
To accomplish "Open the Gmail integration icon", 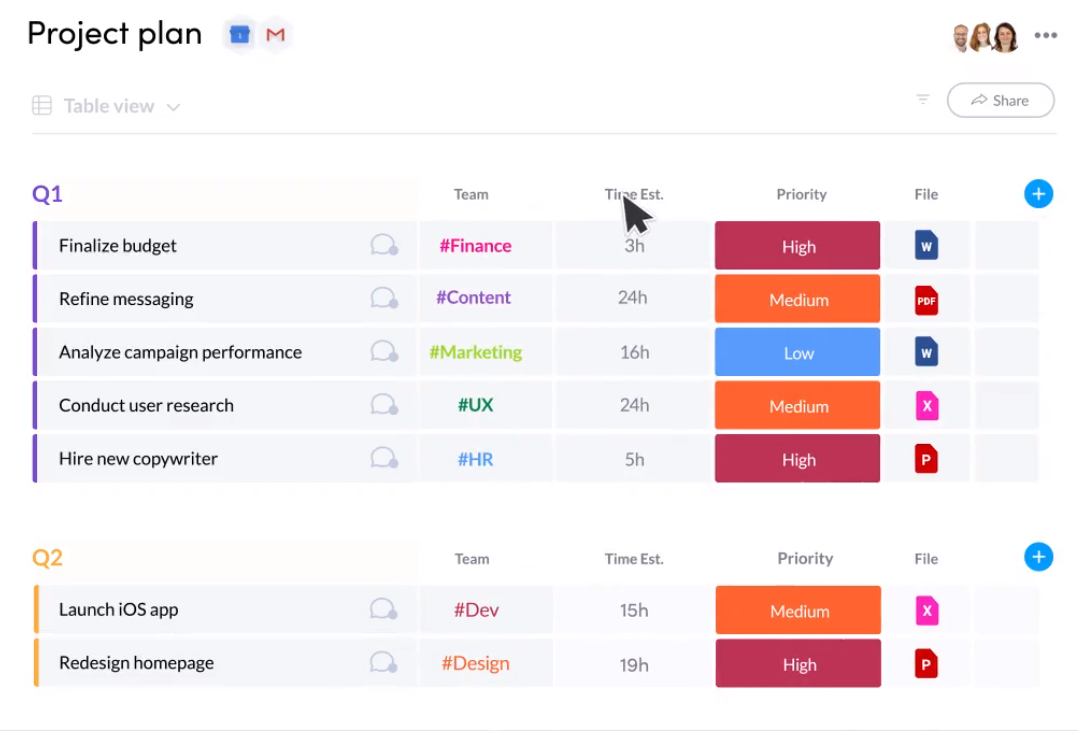I will point(275,35).
